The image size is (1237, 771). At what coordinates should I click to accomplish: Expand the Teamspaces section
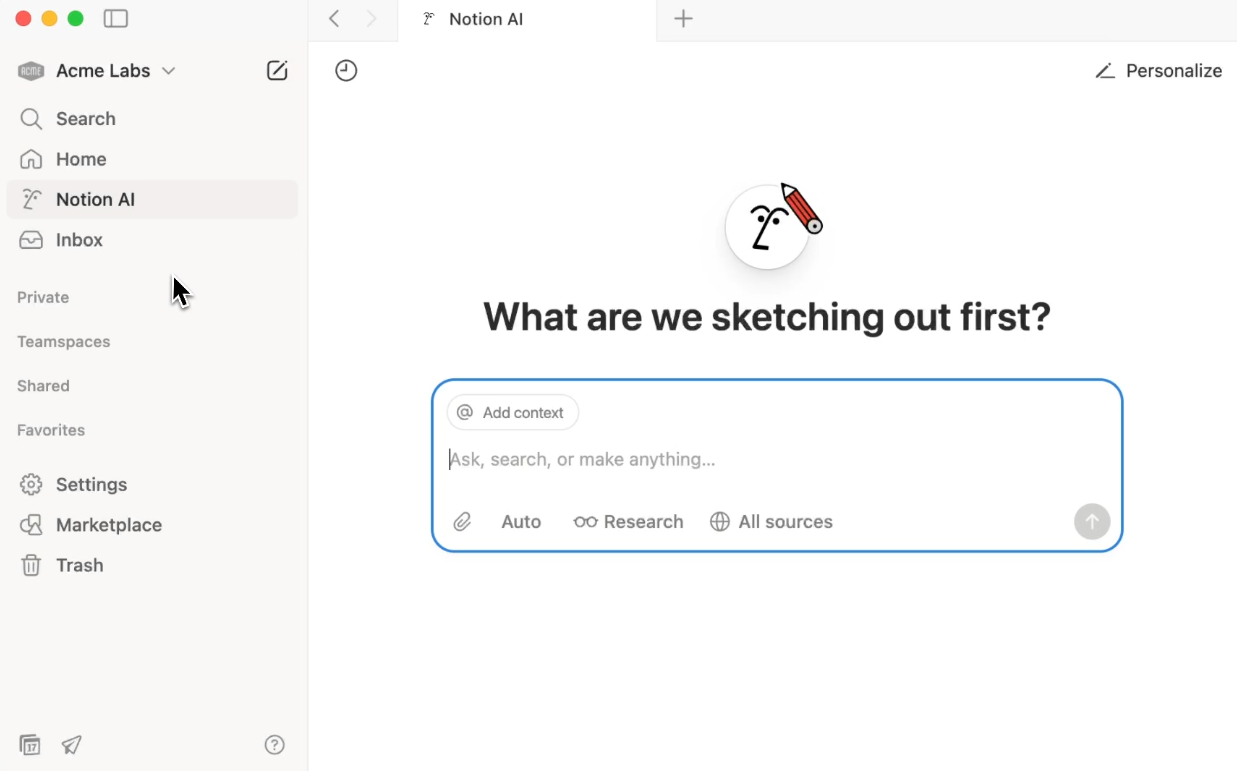point(63,341)
